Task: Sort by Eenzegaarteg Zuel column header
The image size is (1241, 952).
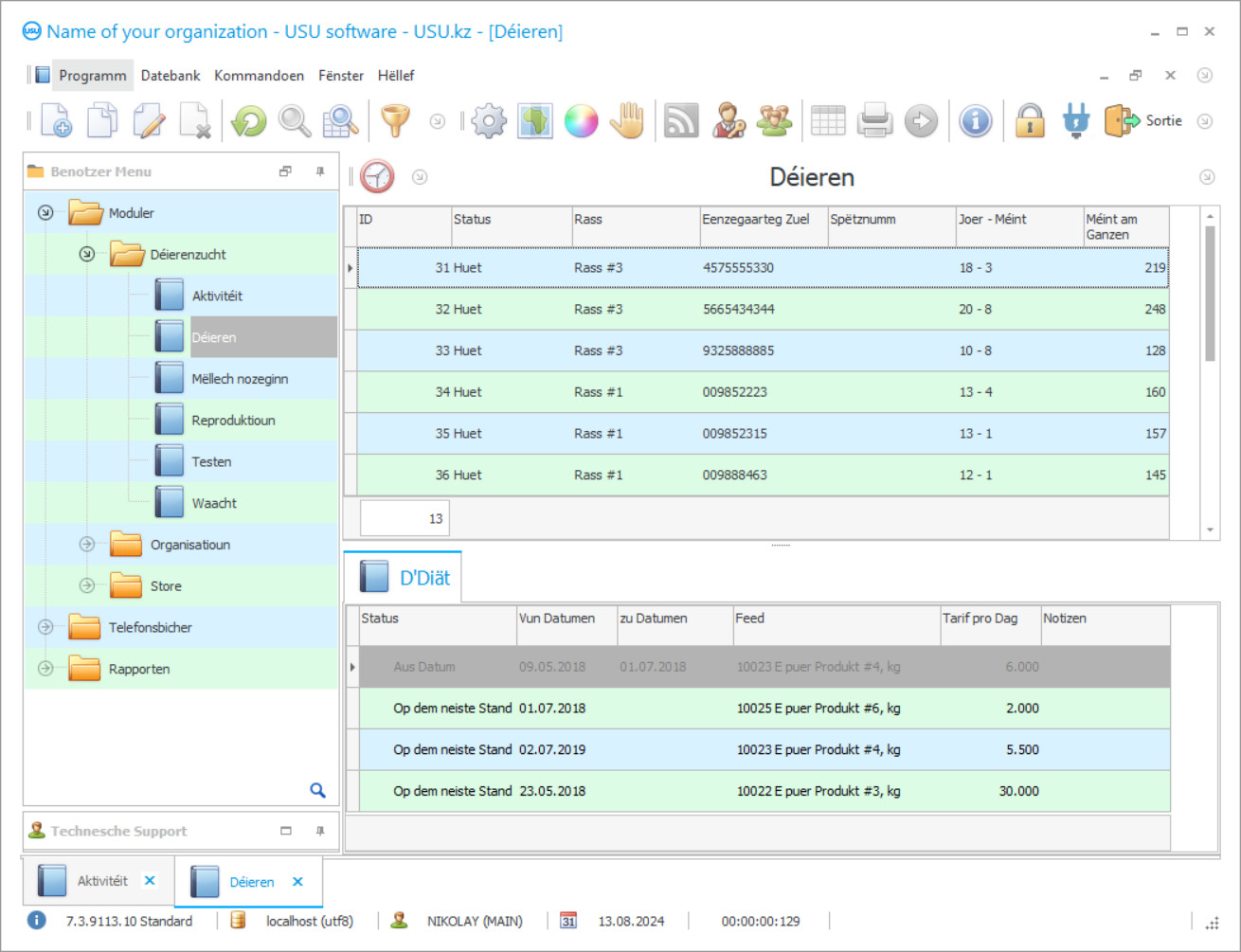Action: (764, 226)
